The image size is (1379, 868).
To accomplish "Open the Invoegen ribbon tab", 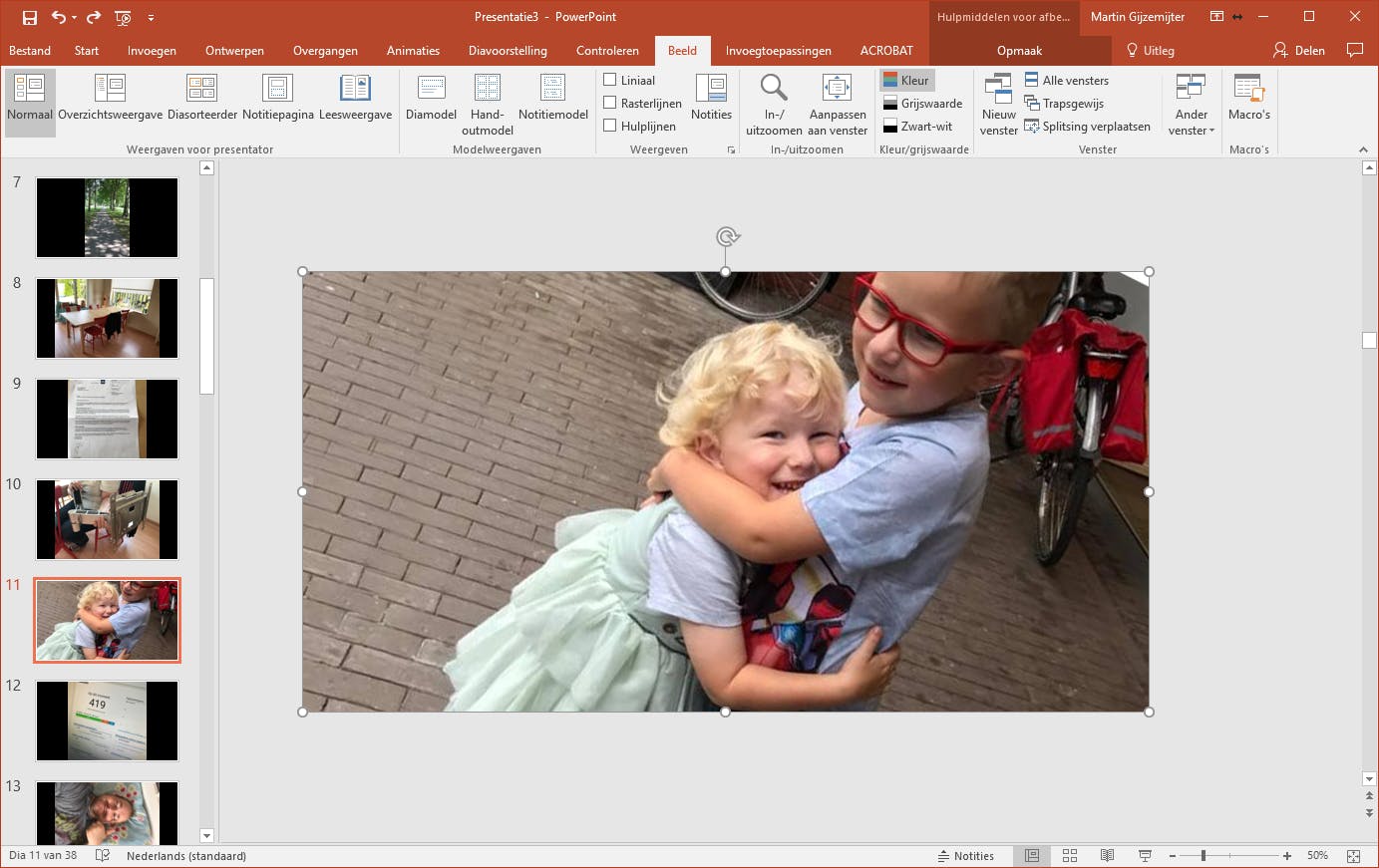I will (x=152, y=51).
